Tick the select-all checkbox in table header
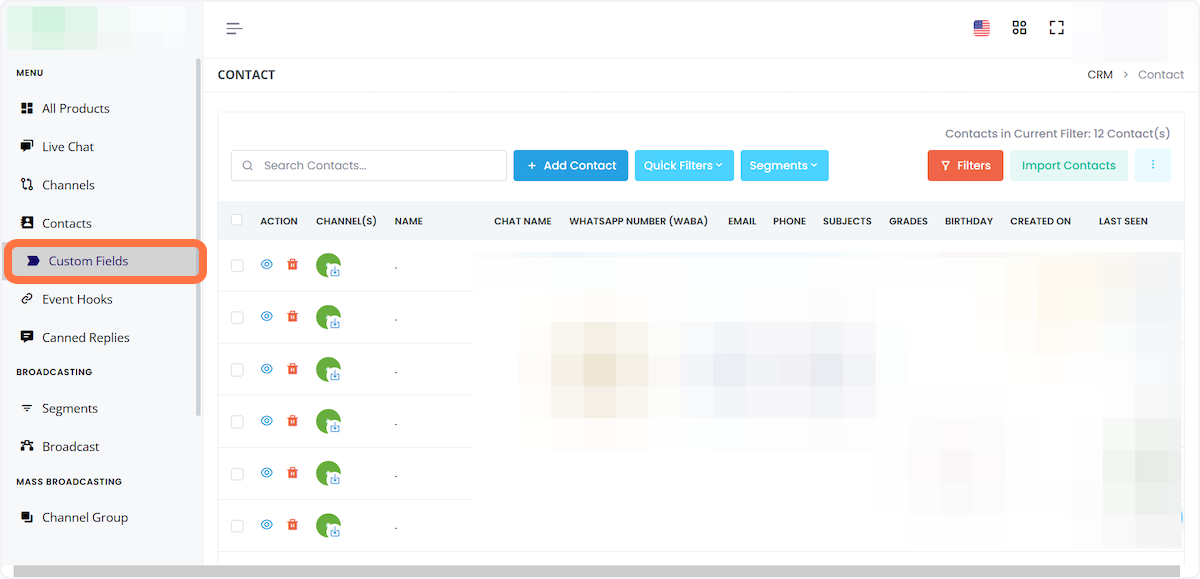The width and height of the screenshot is (1200, 579). coord(237,220)
